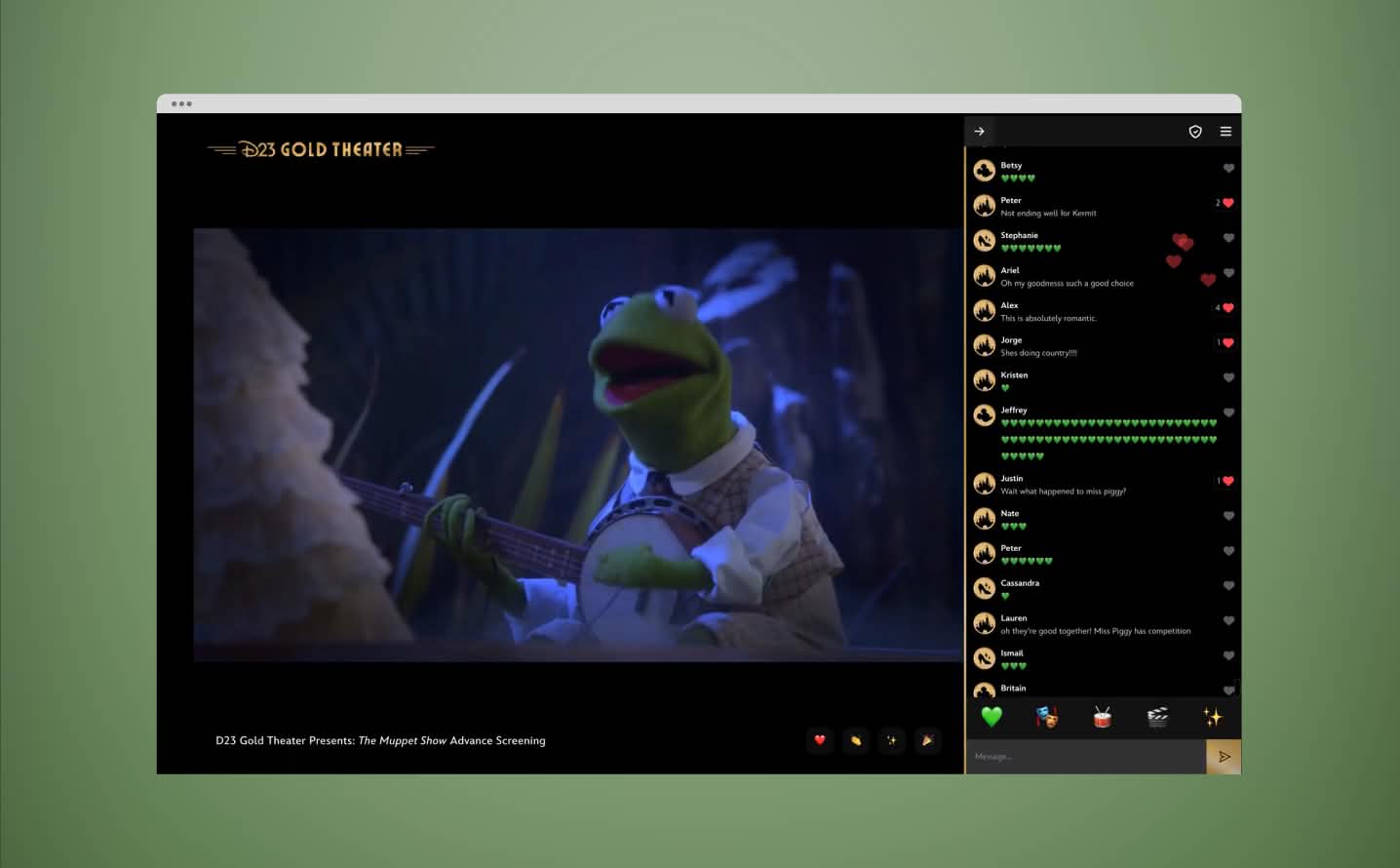Click the three-dot window controls in the title bar
Screen dimensions: 1400x868
[x=181, y=103]
